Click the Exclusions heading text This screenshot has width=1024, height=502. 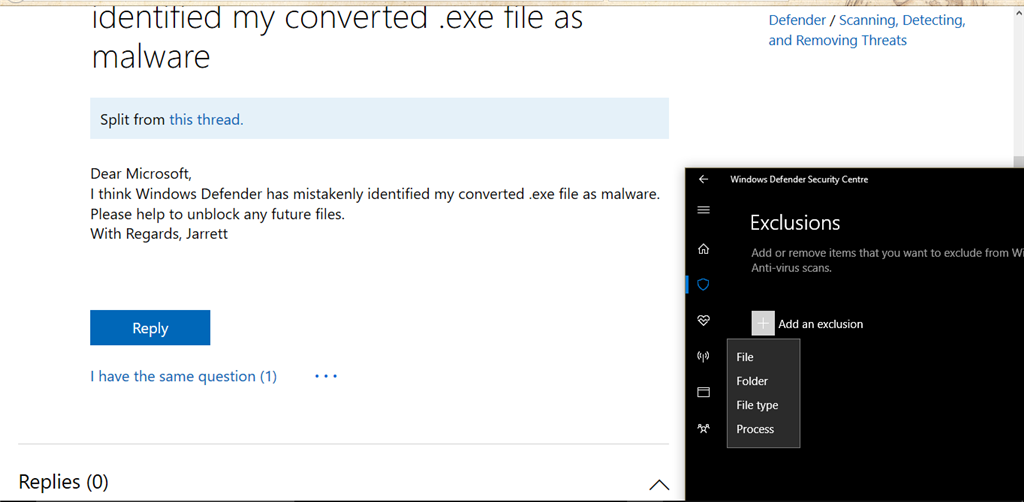click(795, 223)
